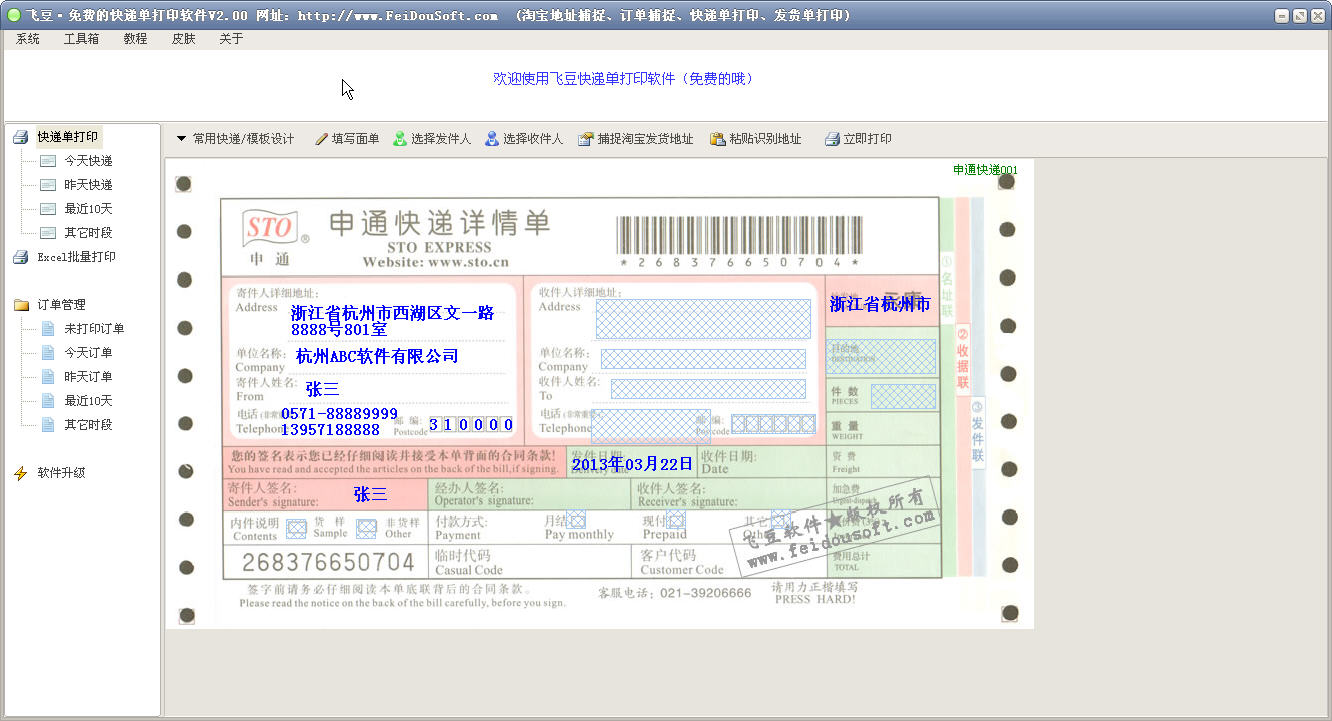Click the folder icon beside 订单管理
This screenshot has height=721, width=1332.
pyautogui.click(x=21, y=305)
